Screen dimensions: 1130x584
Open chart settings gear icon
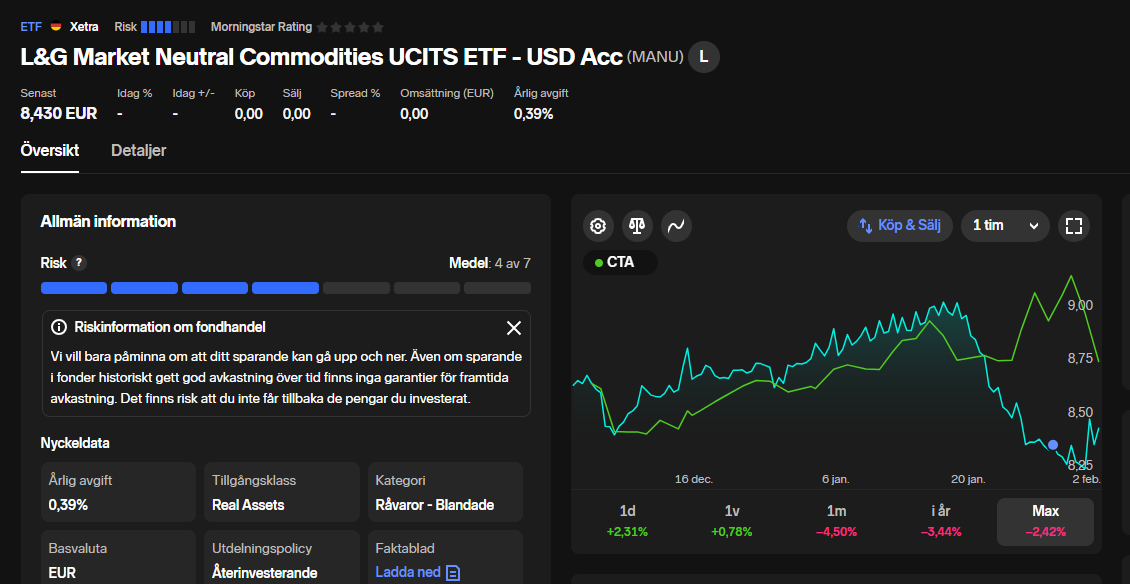(598, 226)
